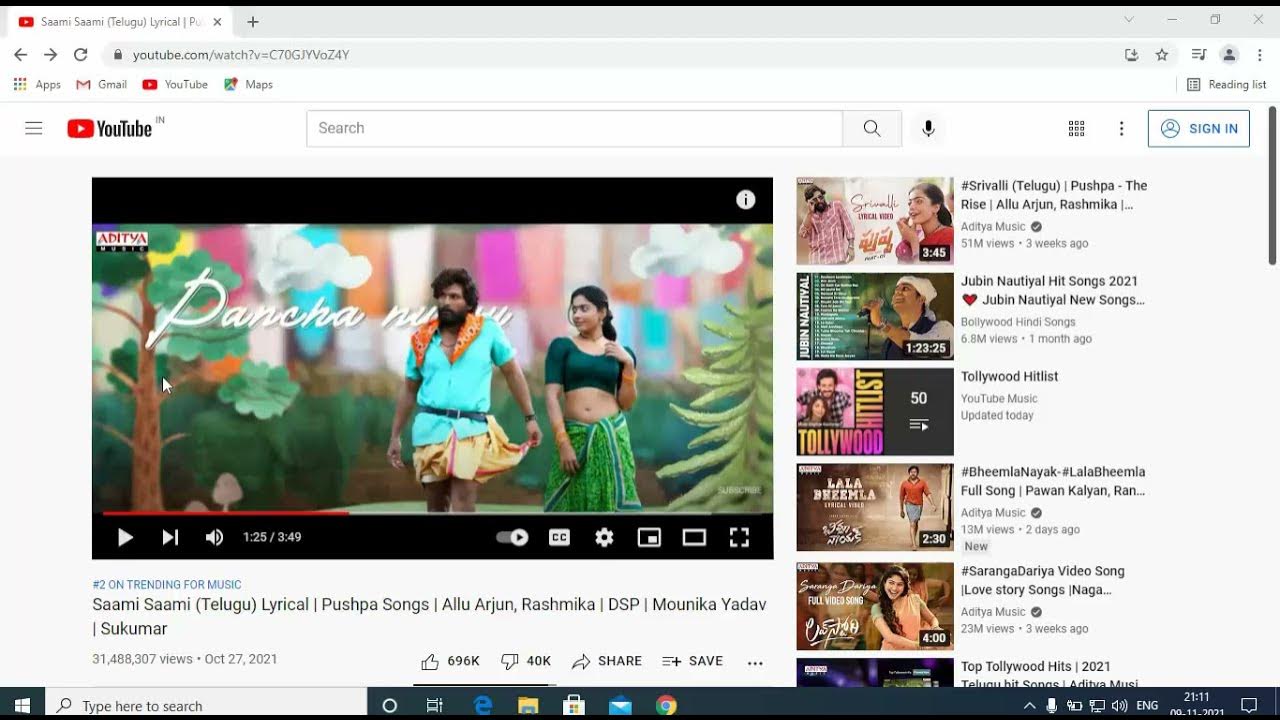Start voice search with the microphone
The width and height of the screenshot is (1280, 720).
tap(928, 128)
